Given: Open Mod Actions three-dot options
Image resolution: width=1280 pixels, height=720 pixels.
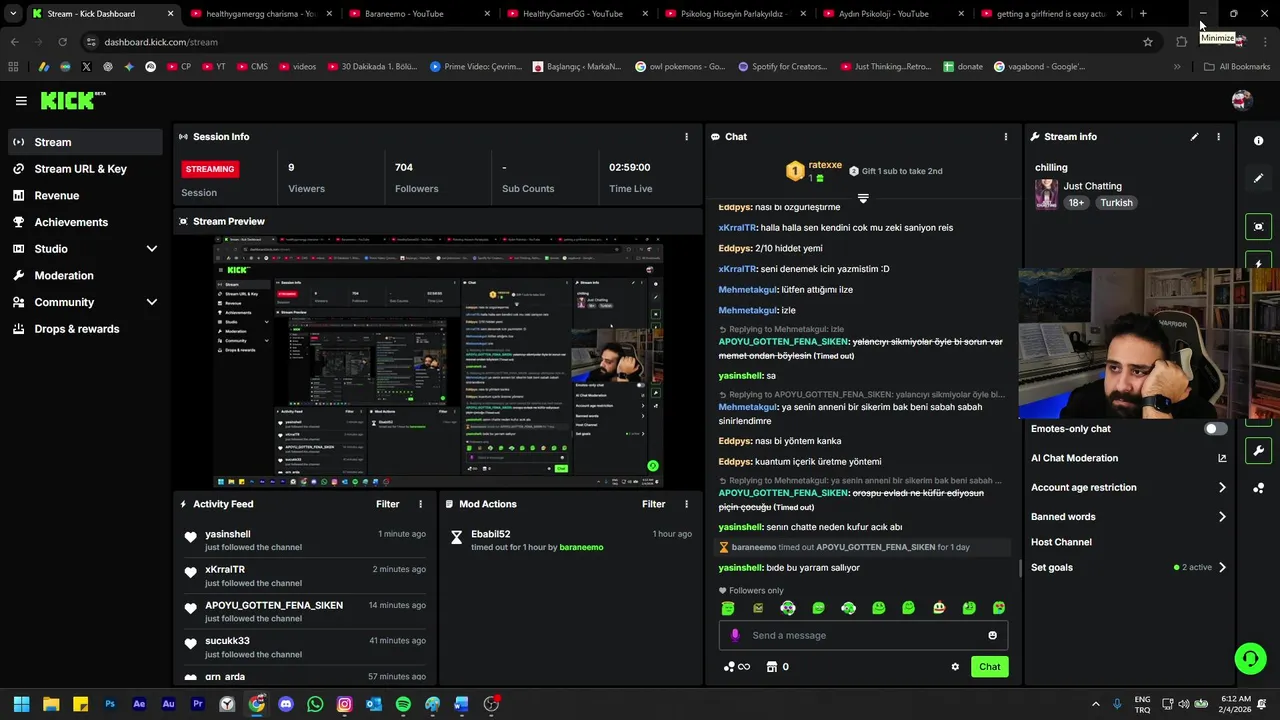Looking at the screenshot, I should pyautogui.click(x=686, y=504).
